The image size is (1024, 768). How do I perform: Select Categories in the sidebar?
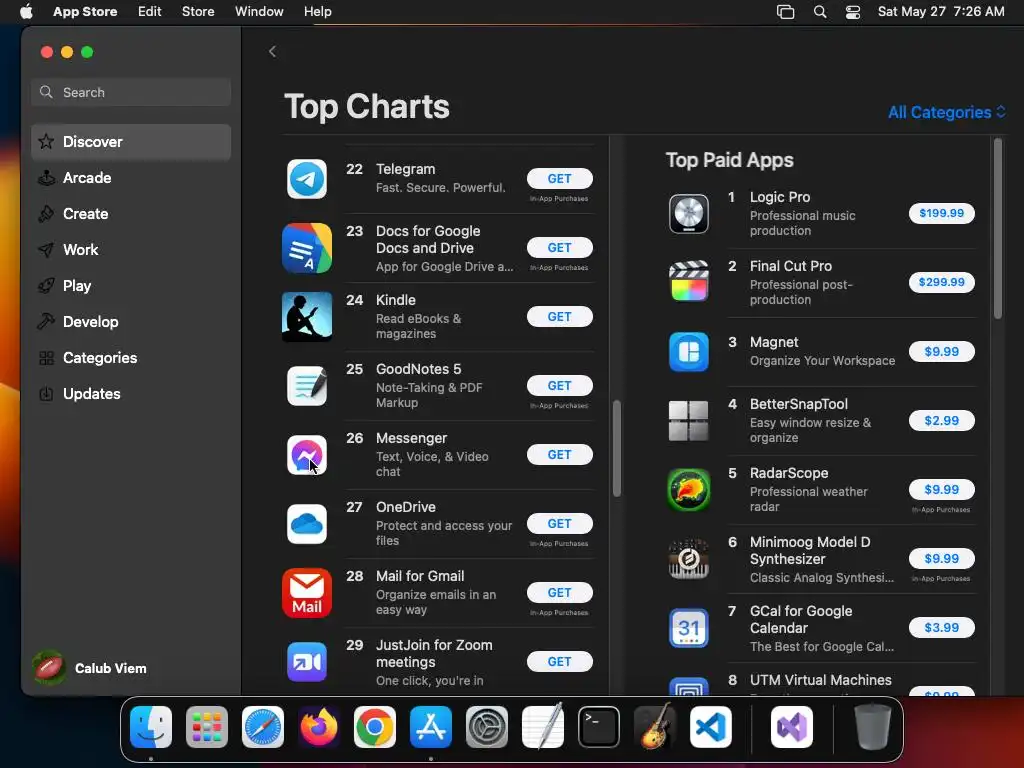(x=131, y=358)
